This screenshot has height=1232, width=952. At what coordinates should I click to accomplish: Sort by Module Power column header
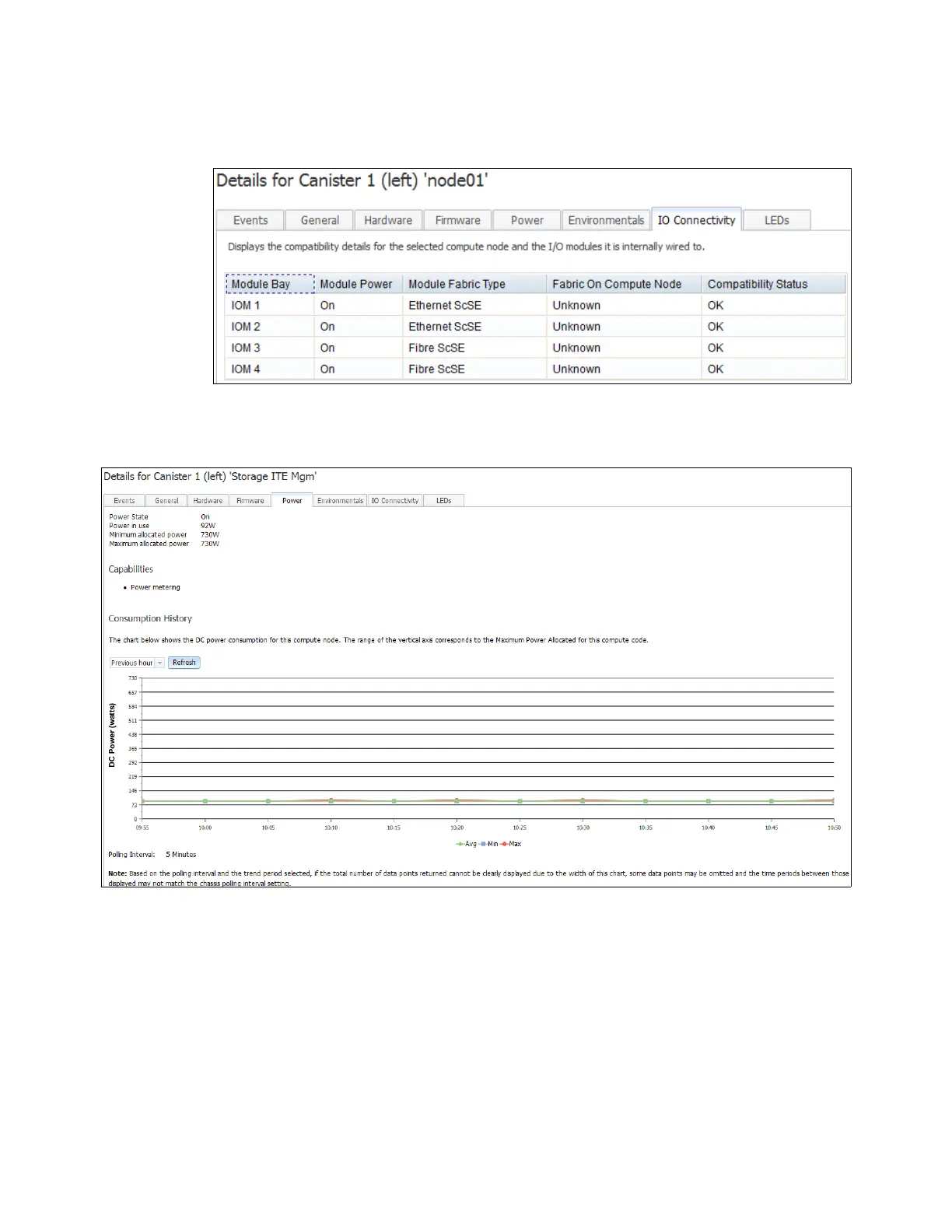(359, 284)
